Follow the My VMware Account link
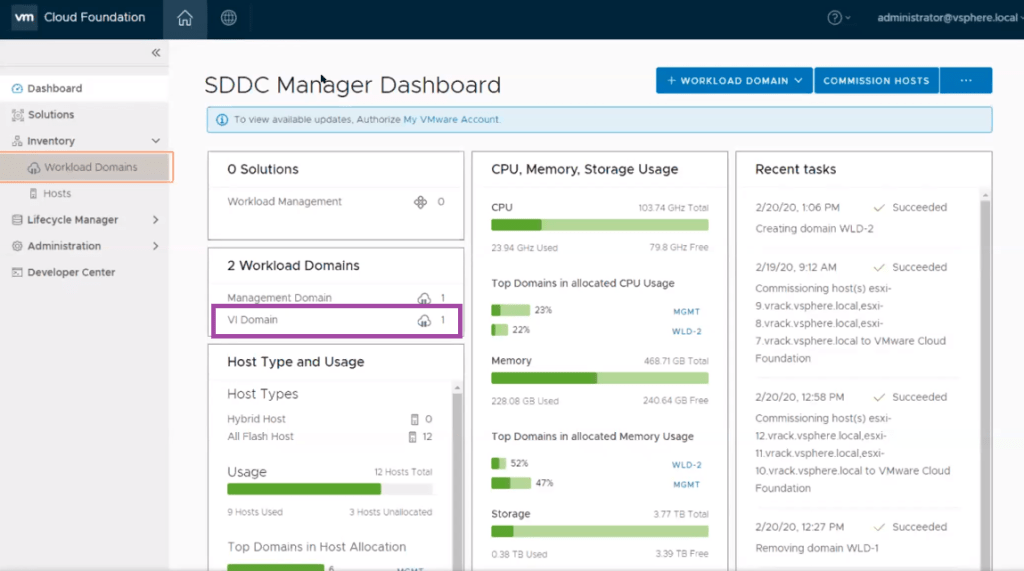This screenshot has height=571, width=1024. point(451,120)
